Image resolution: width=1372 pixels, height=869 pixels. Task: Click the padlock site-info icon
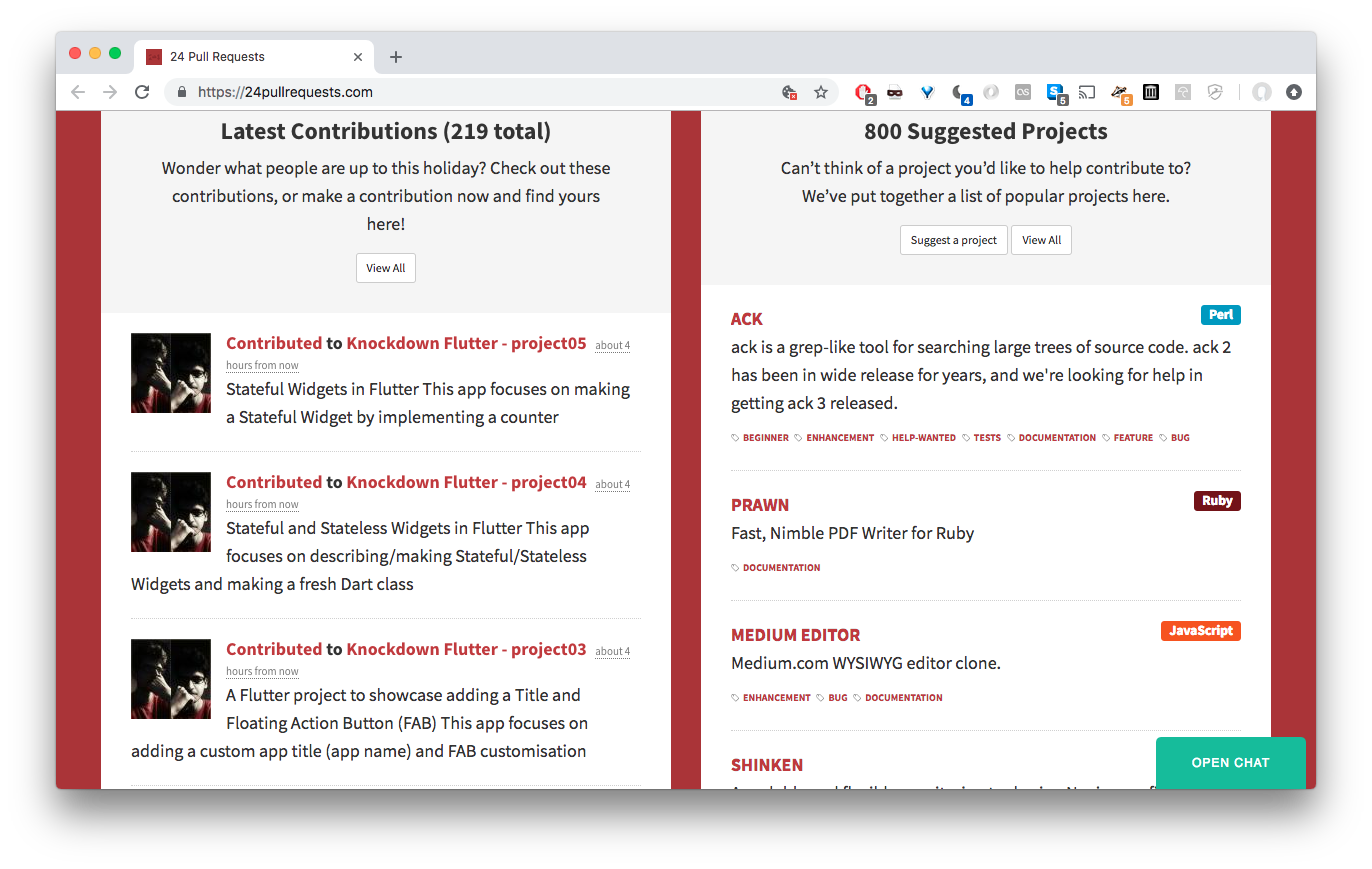pyautogui.click(x=182, y=92)
